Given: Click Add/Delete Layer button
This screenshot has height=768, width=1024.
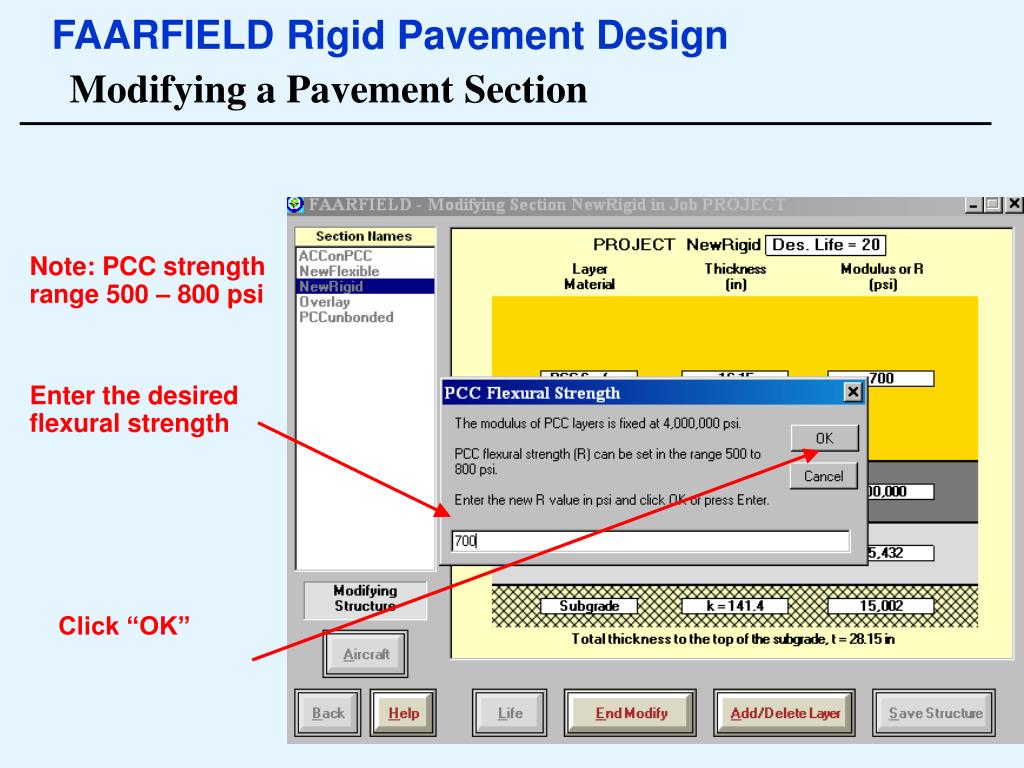Looking at the screenshot, I should point(785,713).
